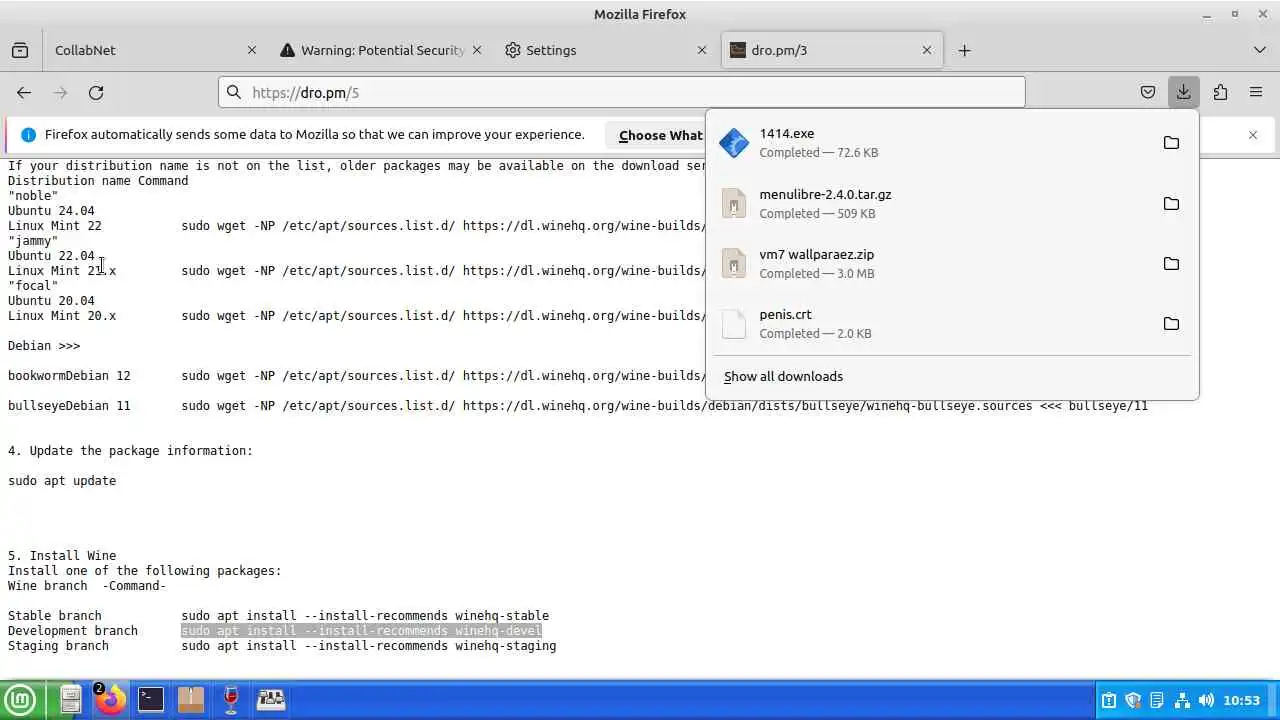
Task: Open the Wine glass taskbar icon
Action: (x=231, y=700)
